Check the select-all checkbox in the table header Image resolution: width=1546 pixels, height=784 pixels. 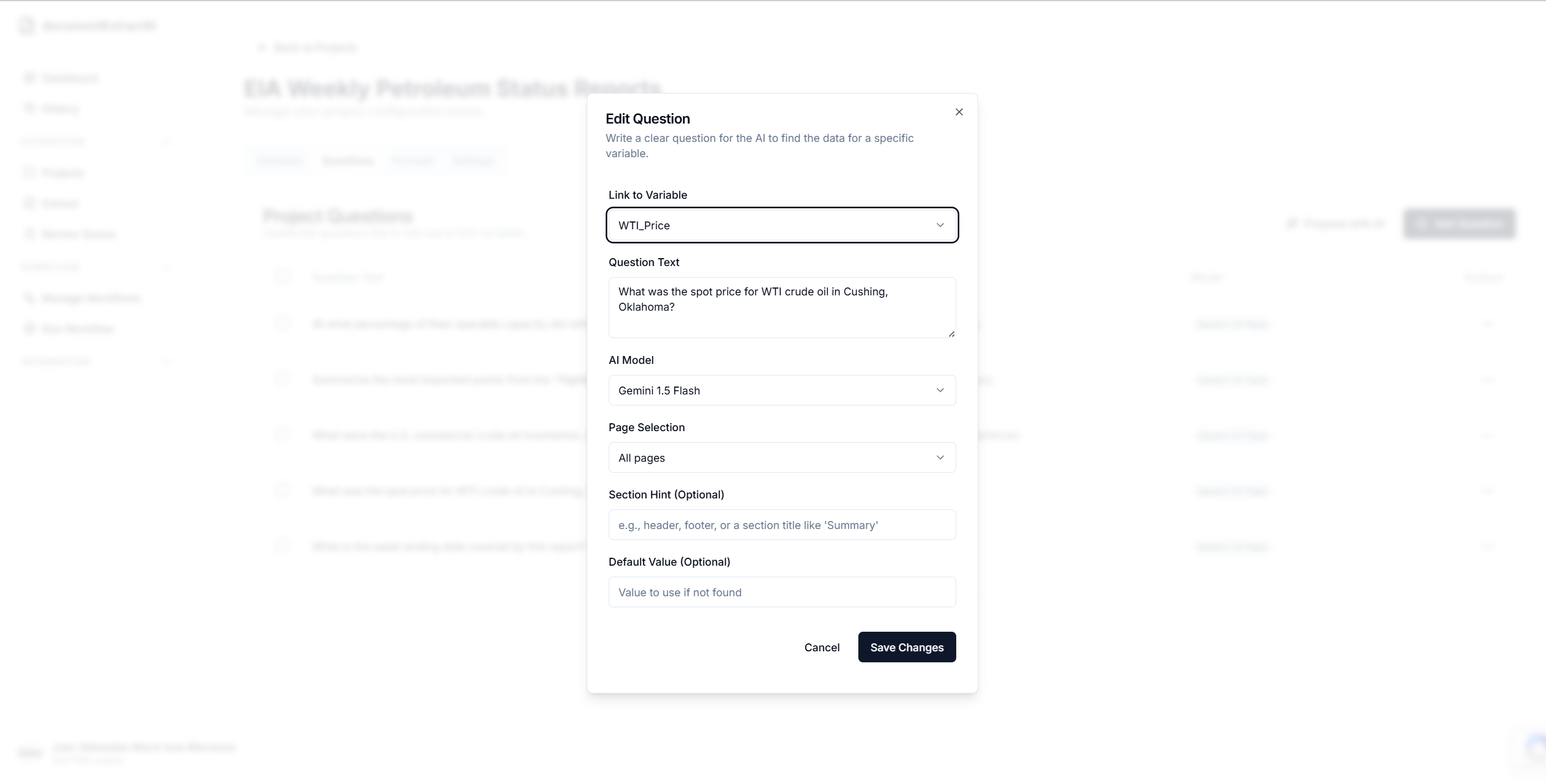(282, 276)
